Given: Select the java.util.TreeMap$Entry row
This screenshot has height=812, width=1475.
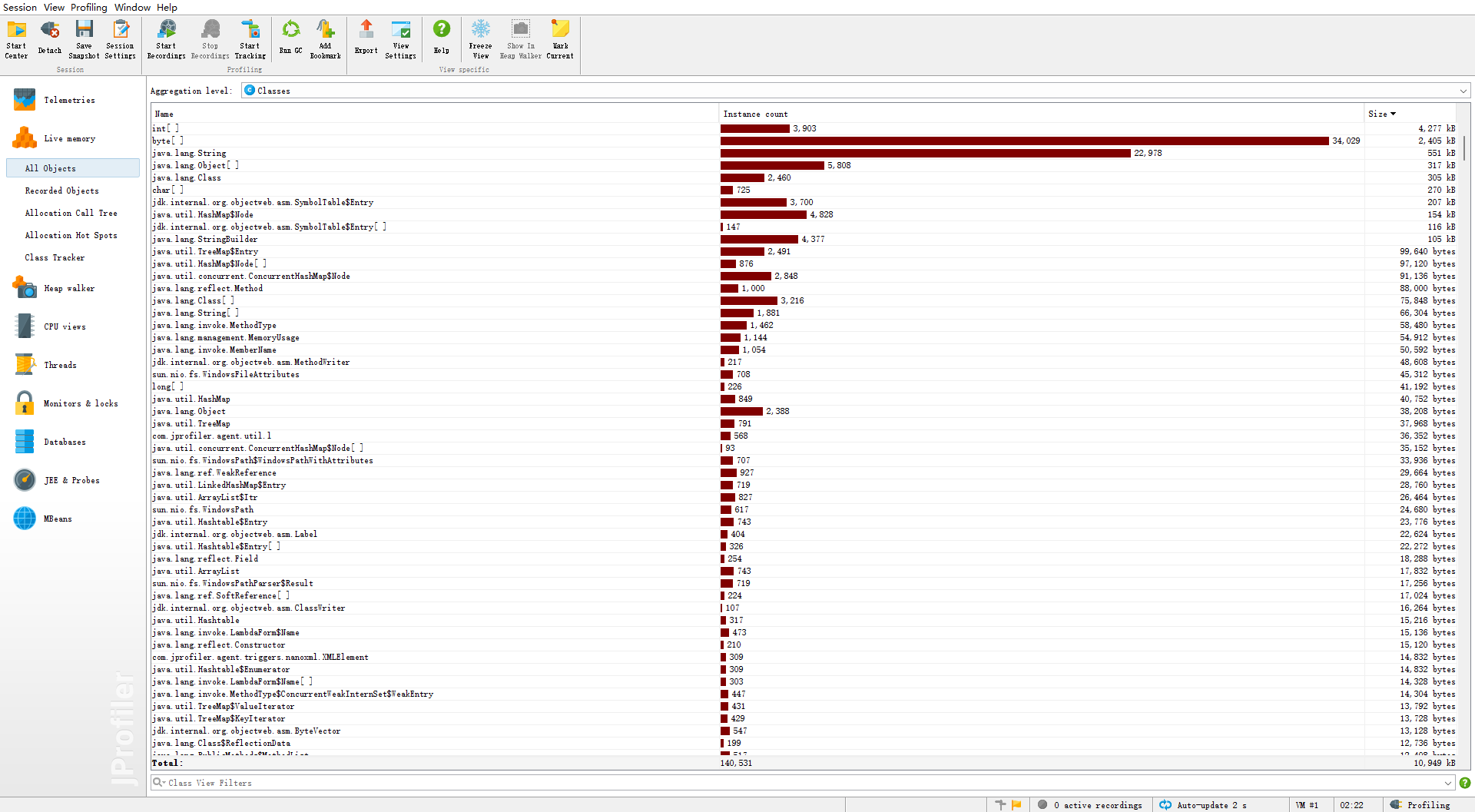Looking at the screenshot, I should pyautogui.click(x=804, y=251).
